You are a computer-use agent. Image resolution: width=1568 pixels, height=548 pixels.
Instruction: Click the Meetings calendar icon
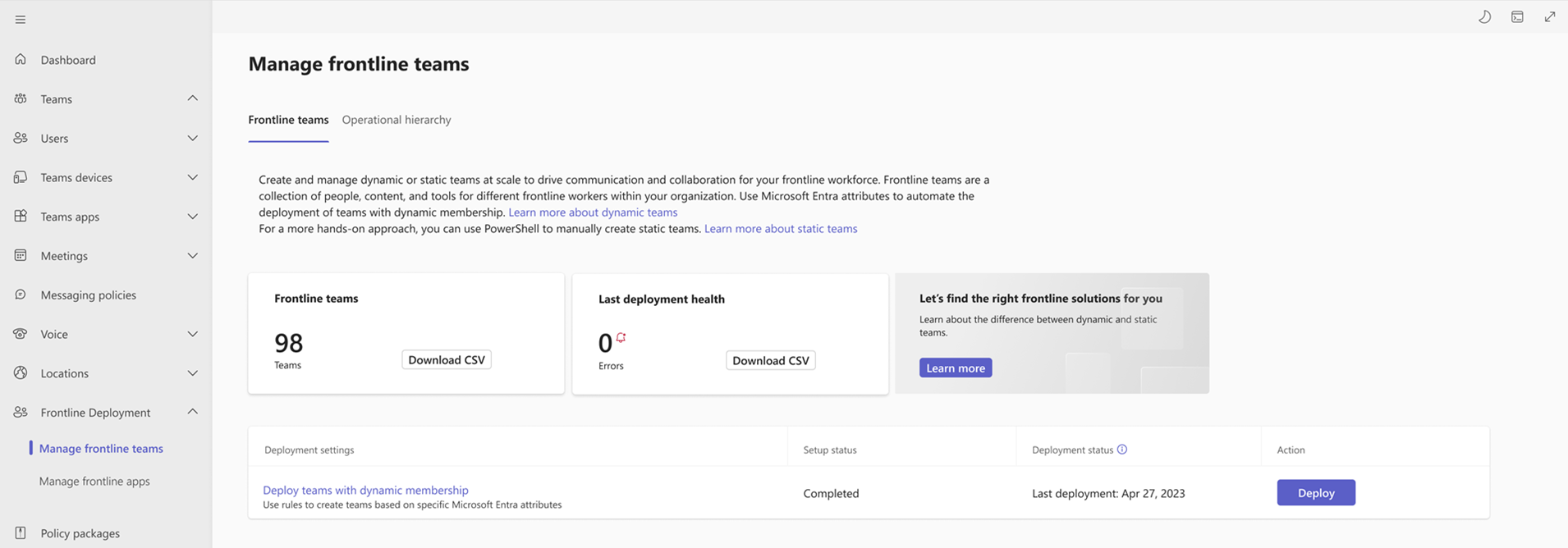pos(21,255)
